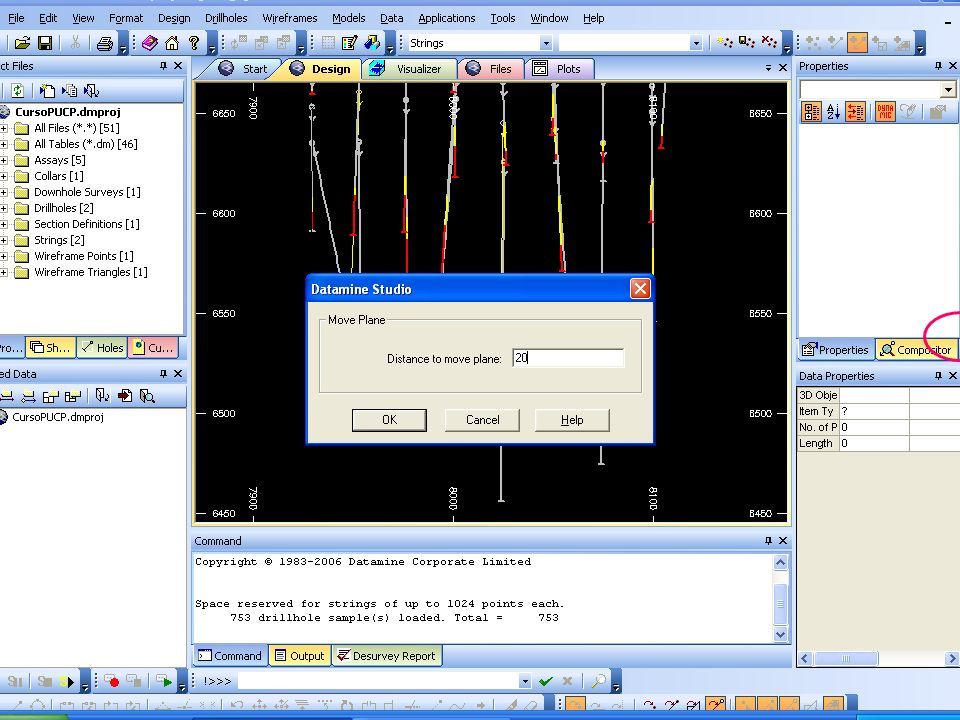Pin the Project Files panel
The height and width of the screenshot is (720, 960).
point(163,66)
